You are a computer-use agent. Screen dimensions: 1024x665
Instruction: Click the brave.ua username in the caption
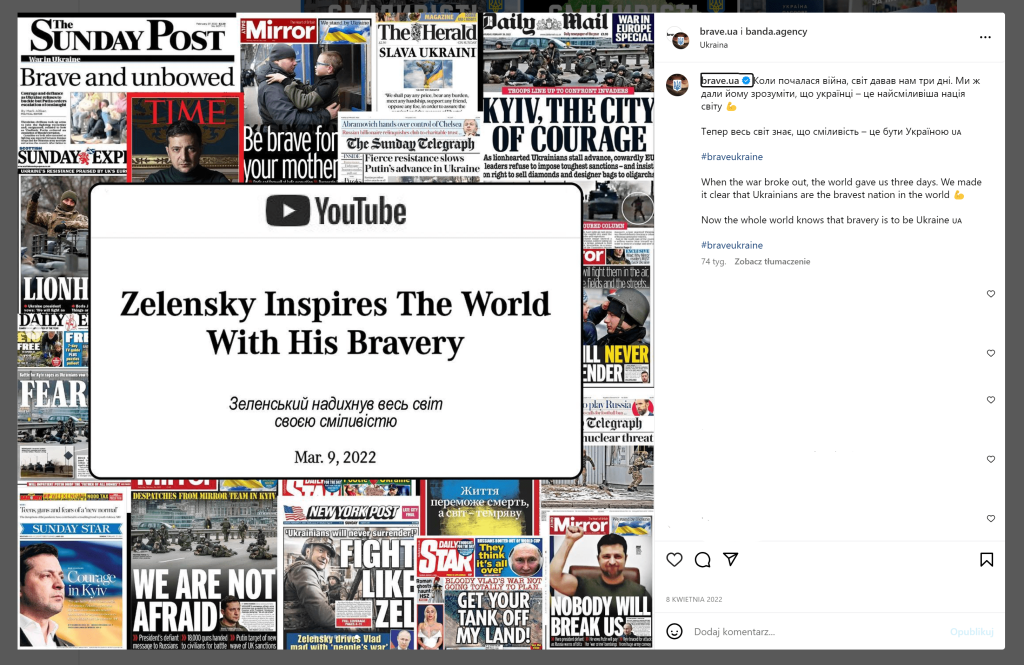(x=720, y=80)
